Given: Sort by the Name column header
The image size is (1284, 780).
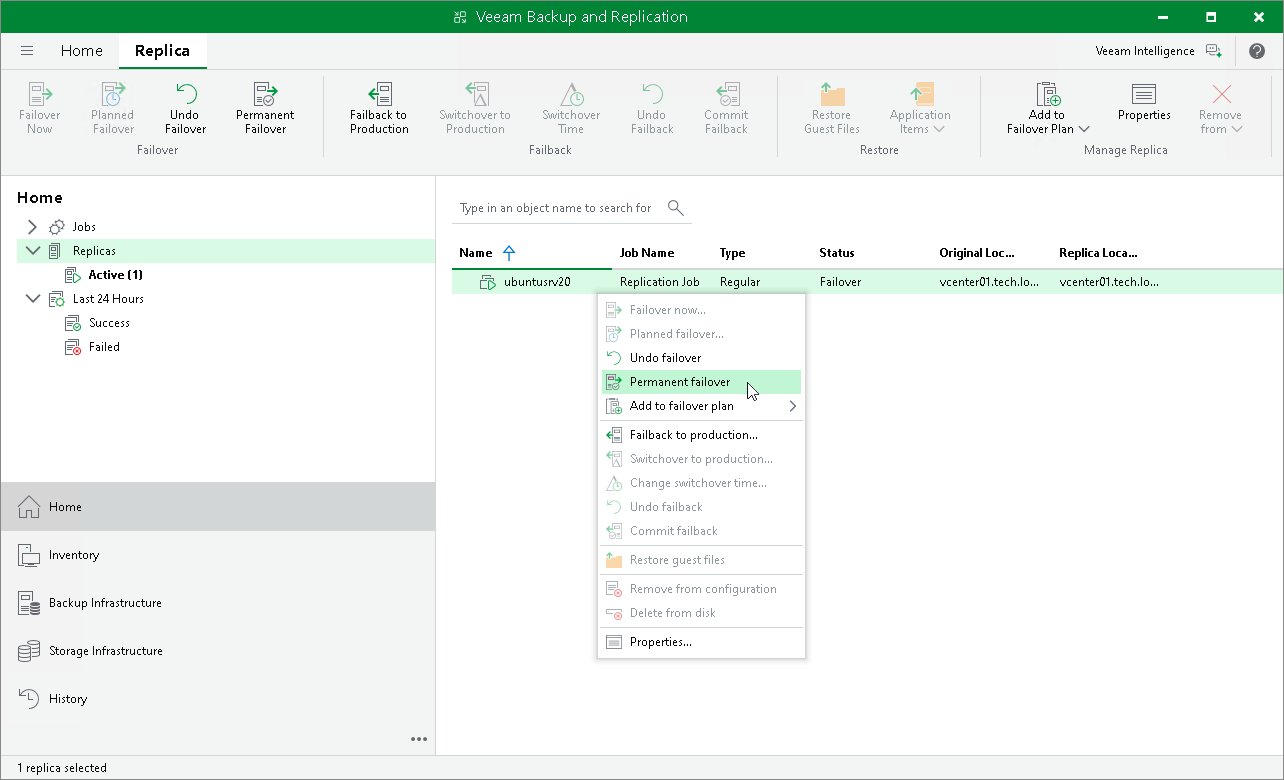Looking at the screenshot, I should point(476,253).
